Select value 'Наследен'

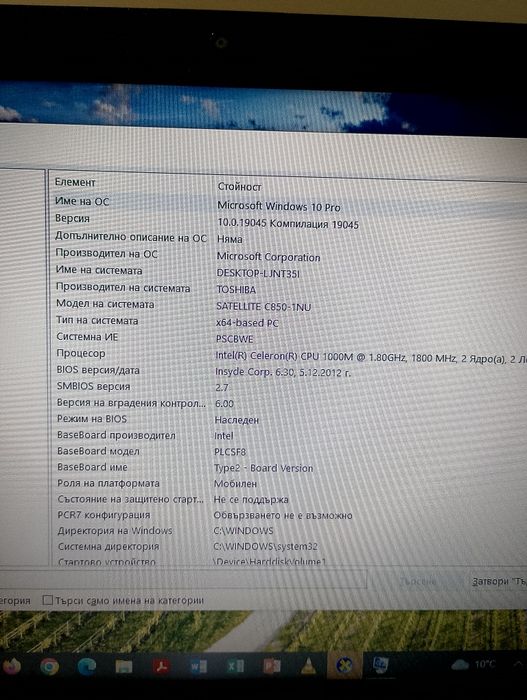click(237, 420)
